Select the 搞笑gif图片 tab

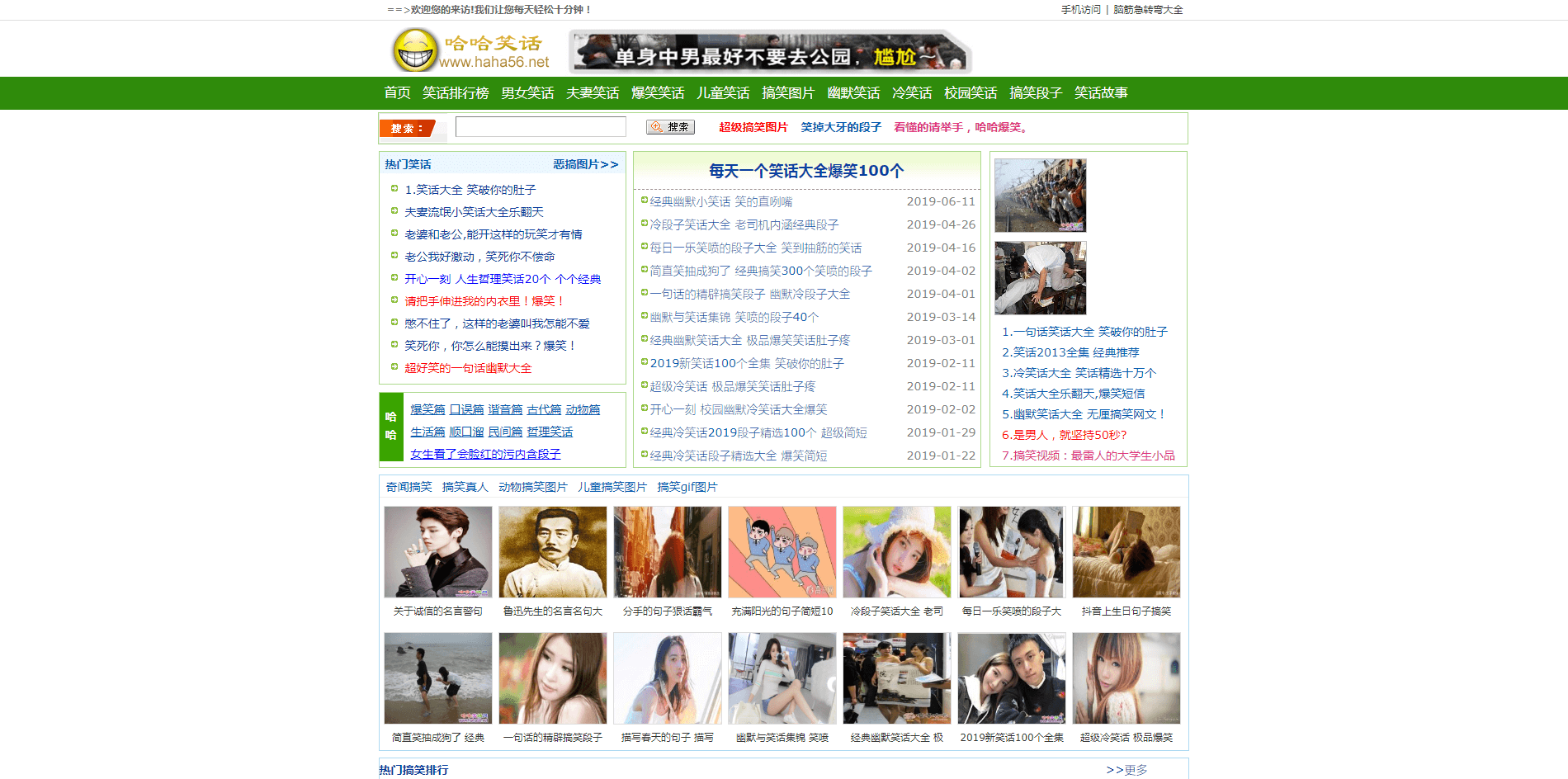click(x=687, y=487)
